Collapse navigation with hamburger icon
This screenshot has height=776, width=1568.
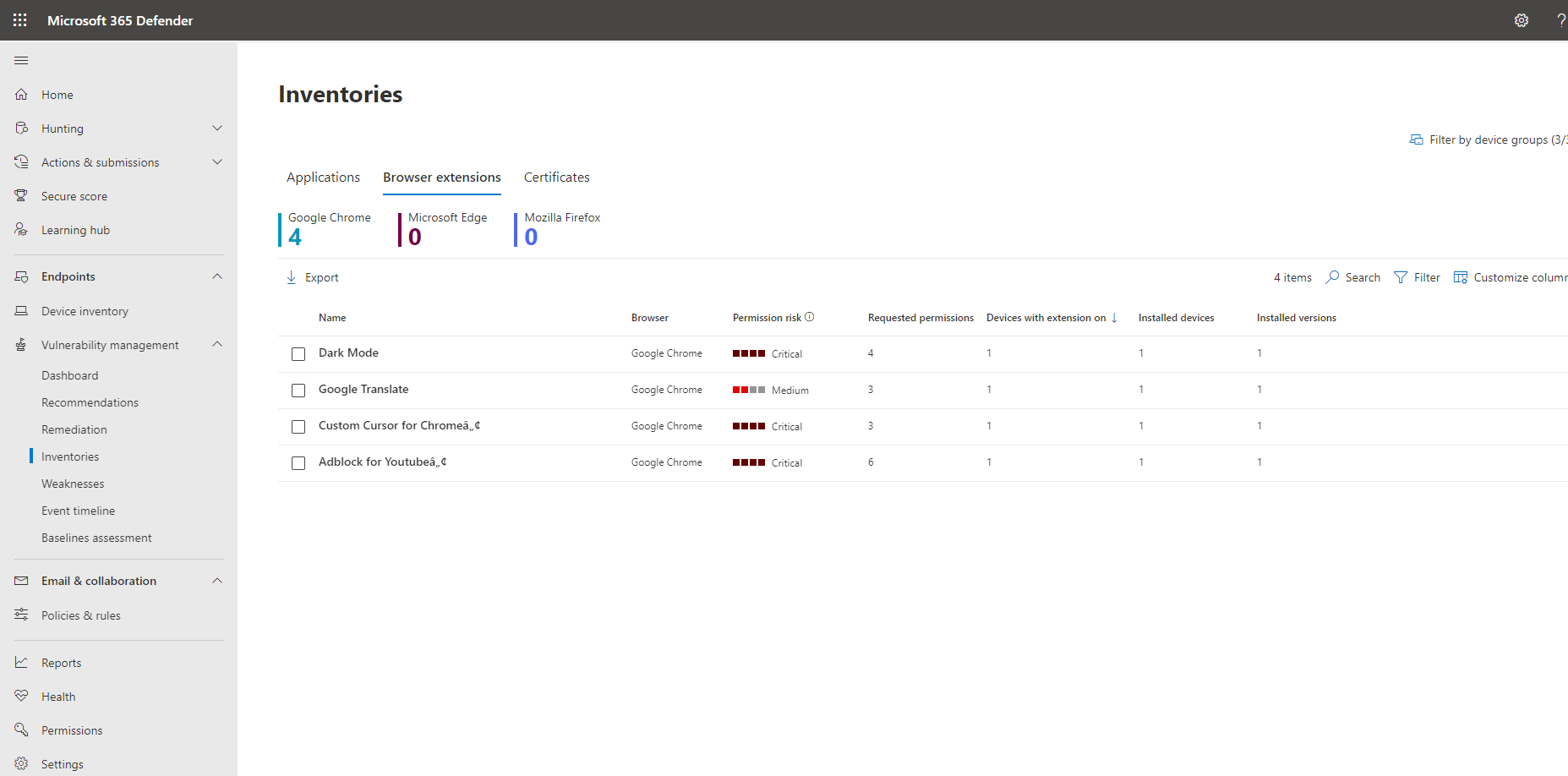[x=21, y=60]
